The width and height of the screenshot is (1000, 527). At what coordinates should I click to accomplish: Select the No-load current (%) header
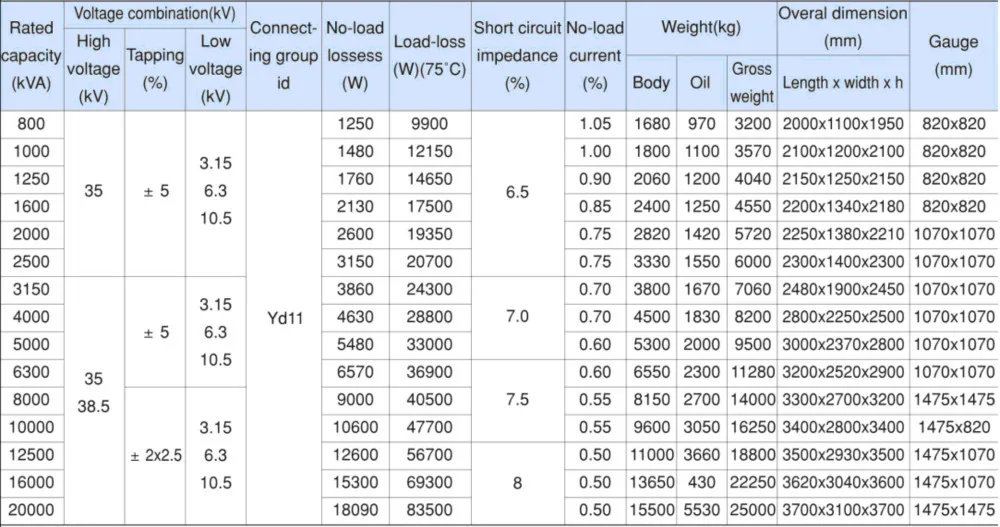[x=595, y=57]
